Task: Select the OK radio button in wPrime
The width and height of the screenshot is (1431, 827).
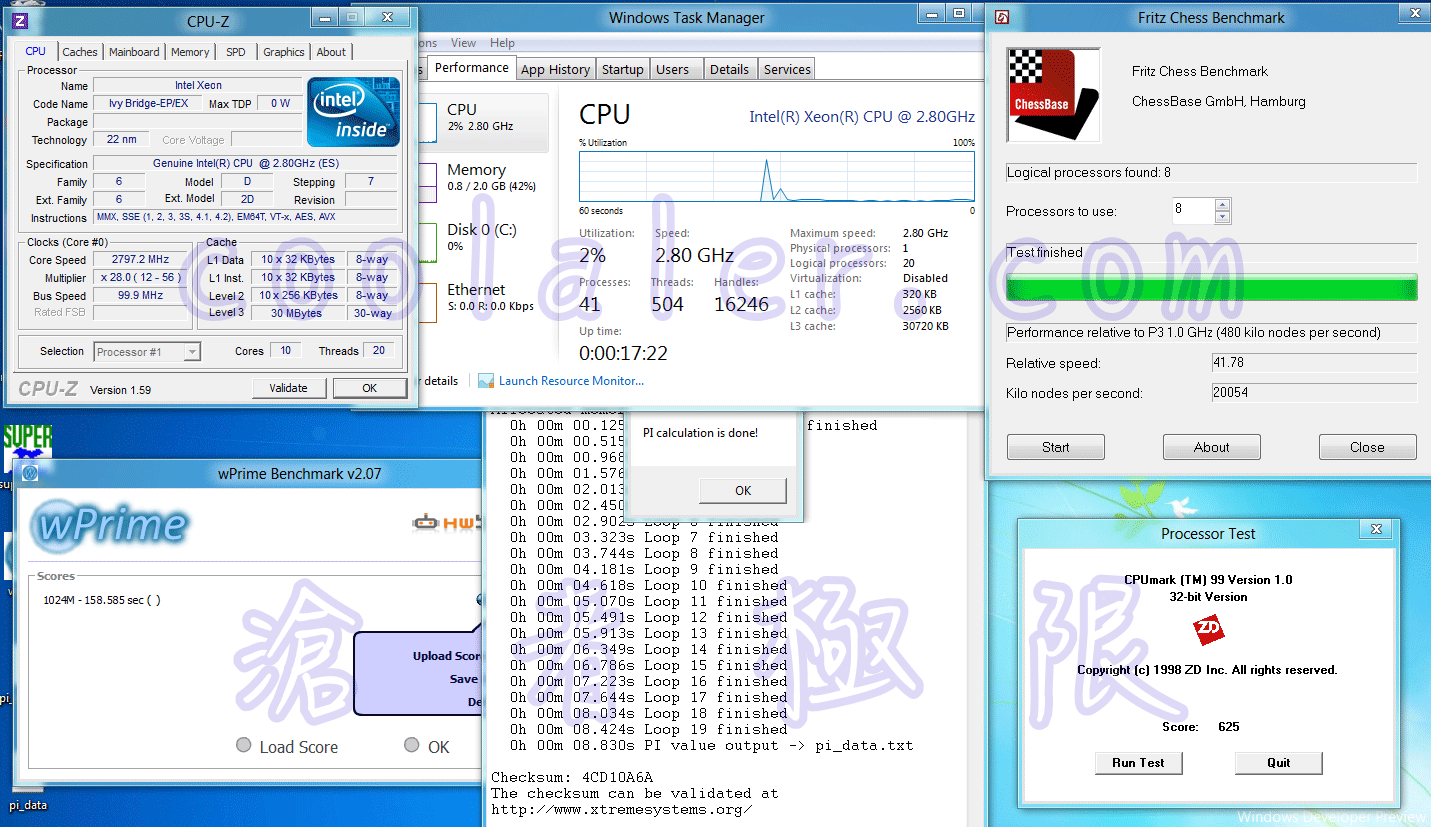Action: coord(411,745)
